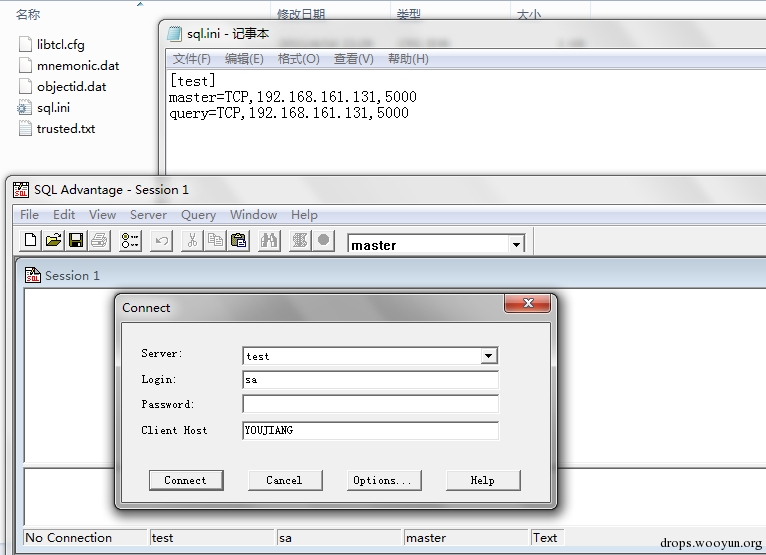Screen dimensions: 766x555
Task: Click the Session 1 window icon
Action: (33, 275)
